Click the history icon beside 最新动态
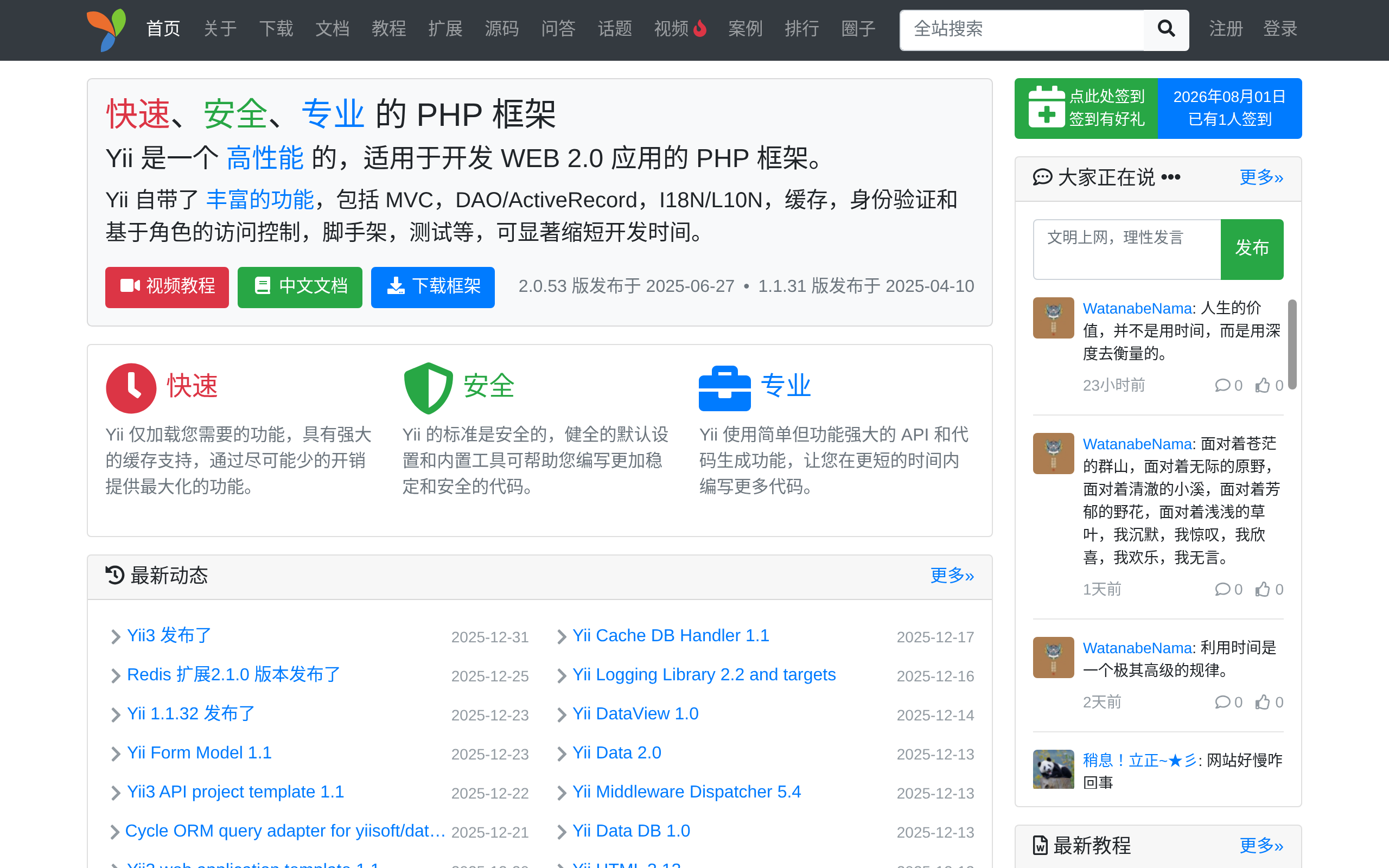Viewport: 1389px width, 868px height. (115, 575)
